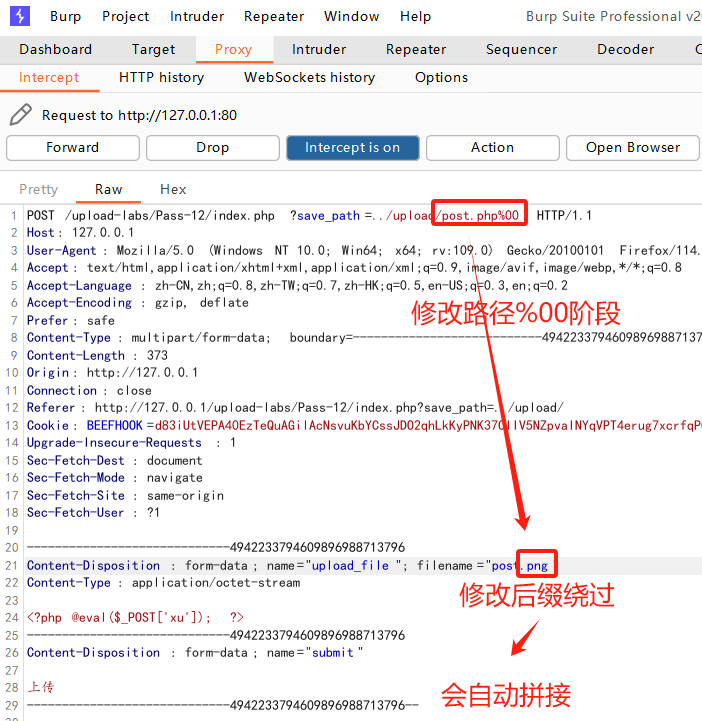The width and height of the screenshot is (702, 721).
Task: Open the Window menu
Action: pos(352,17)
